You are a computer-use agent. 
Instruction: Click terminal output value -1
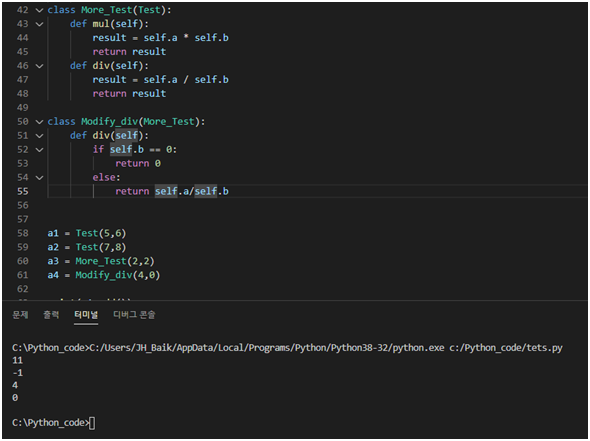point(17,373)
